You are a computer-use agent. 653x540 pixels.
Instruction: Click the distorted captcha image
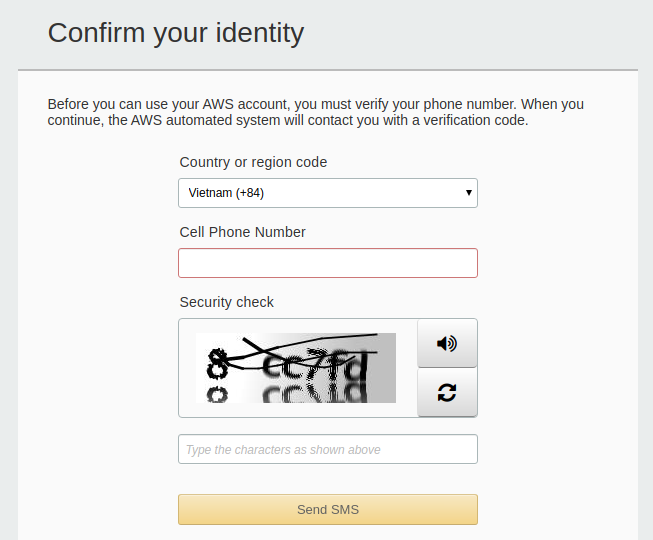click(x=296, y=367)
